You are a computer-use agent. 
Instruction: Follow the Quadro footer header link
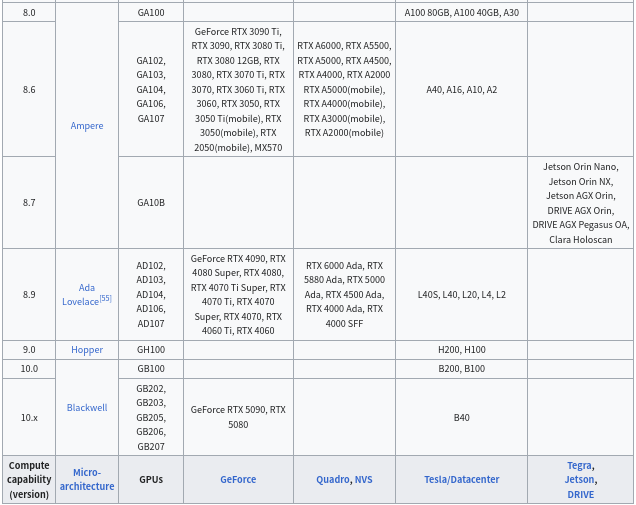(x=333, y=479)
